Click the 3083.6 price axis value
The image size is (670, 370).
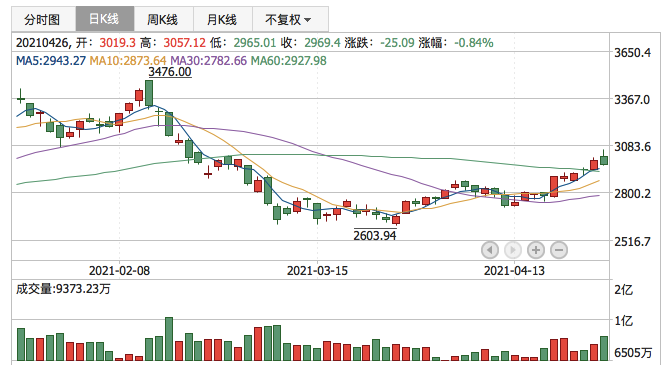(632, 147)
